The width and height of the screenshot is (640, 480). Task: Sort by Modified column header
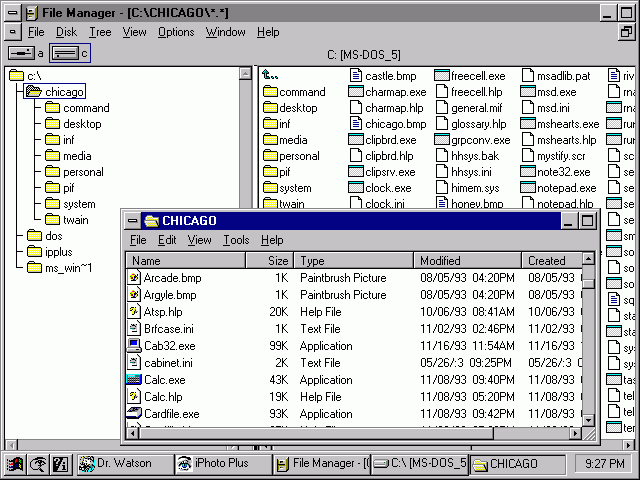pyautogui.click(x=468, y=260)
